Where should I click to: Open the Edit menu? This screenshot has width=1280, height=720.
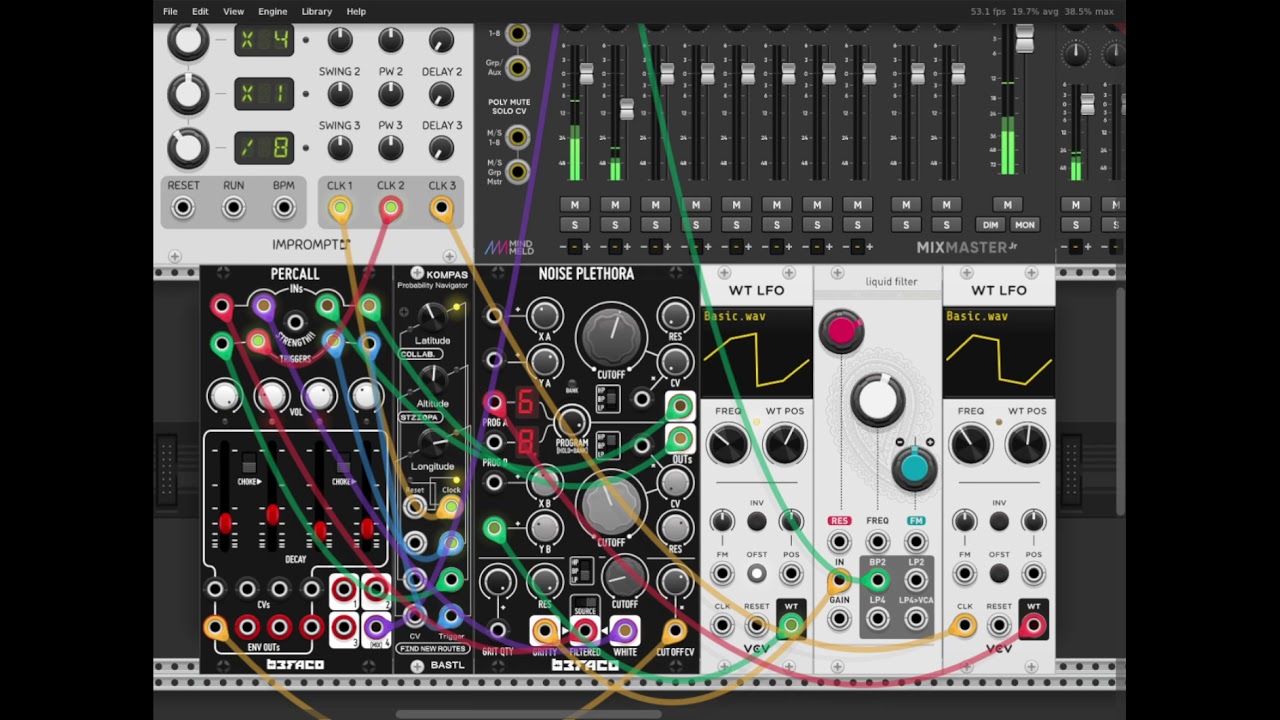pyautogui.click(x=200, y=11)
